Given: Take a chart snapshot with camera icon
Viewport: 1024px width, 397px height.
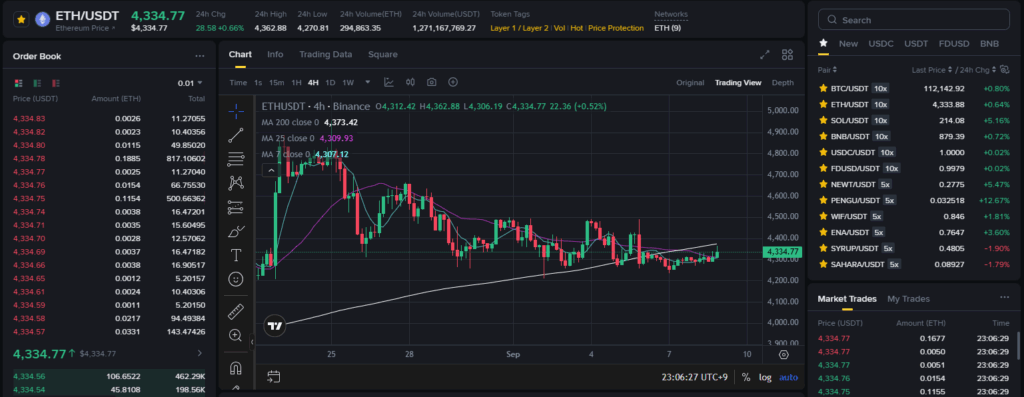Looking at the screenshot, I should pos(431,82).
